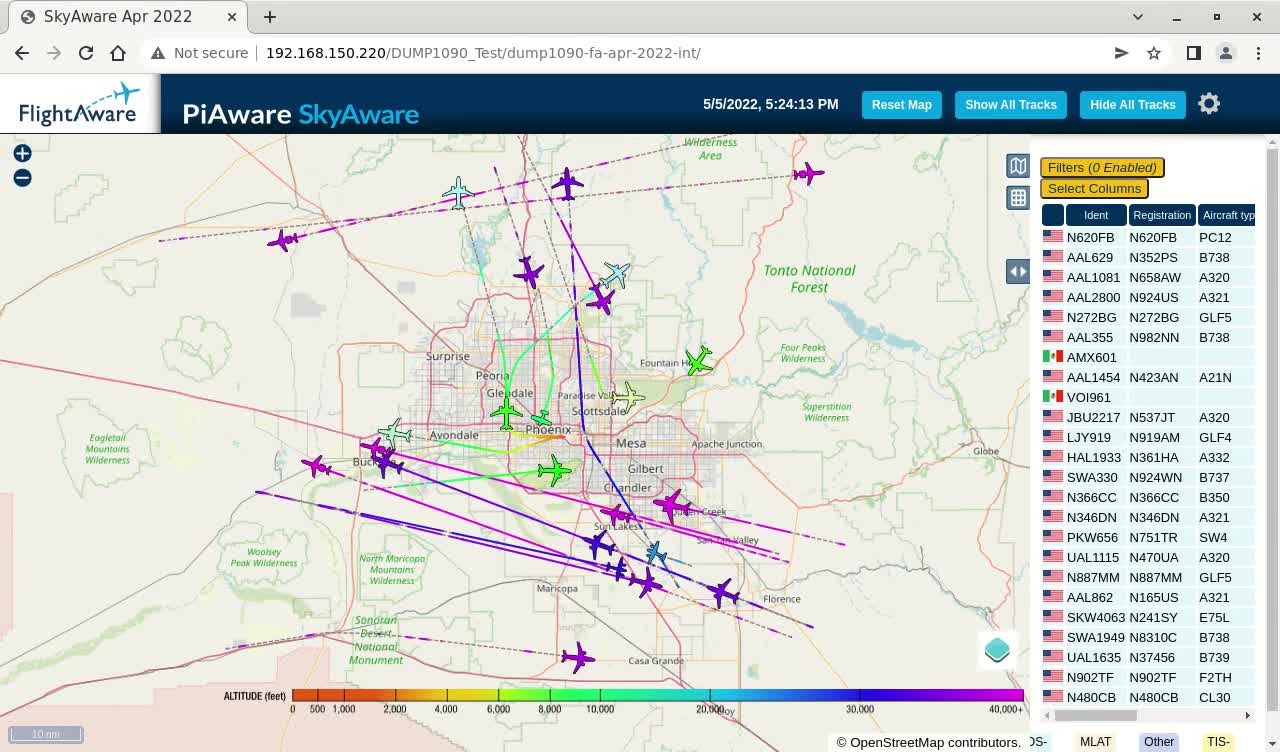This screenshot has height=752, width=1280.
Task: Open Chrome three-dot menu
Action: tap(1257, 53)
